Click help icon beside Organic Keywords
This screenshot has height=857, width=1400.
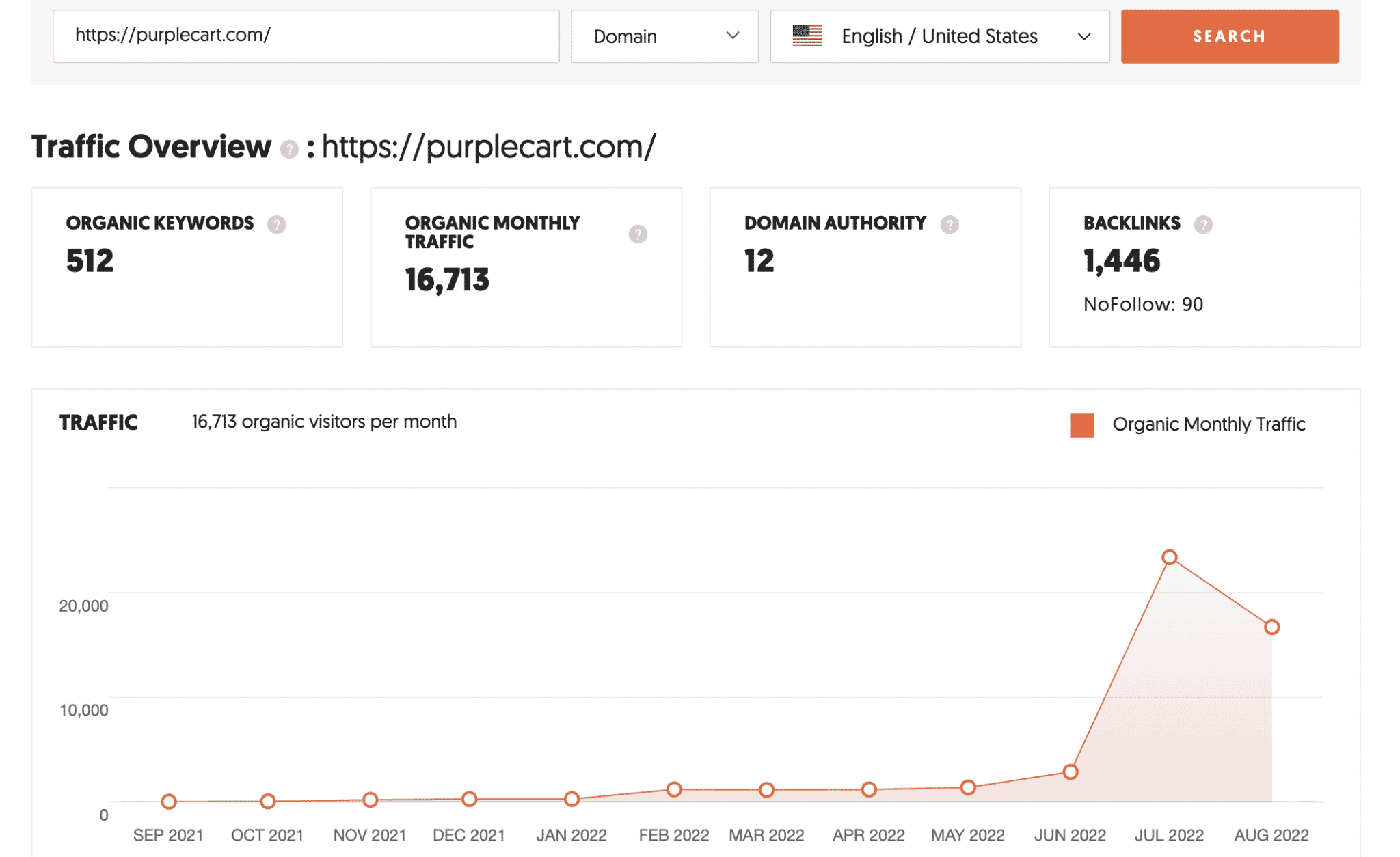(x=276, y=224)
